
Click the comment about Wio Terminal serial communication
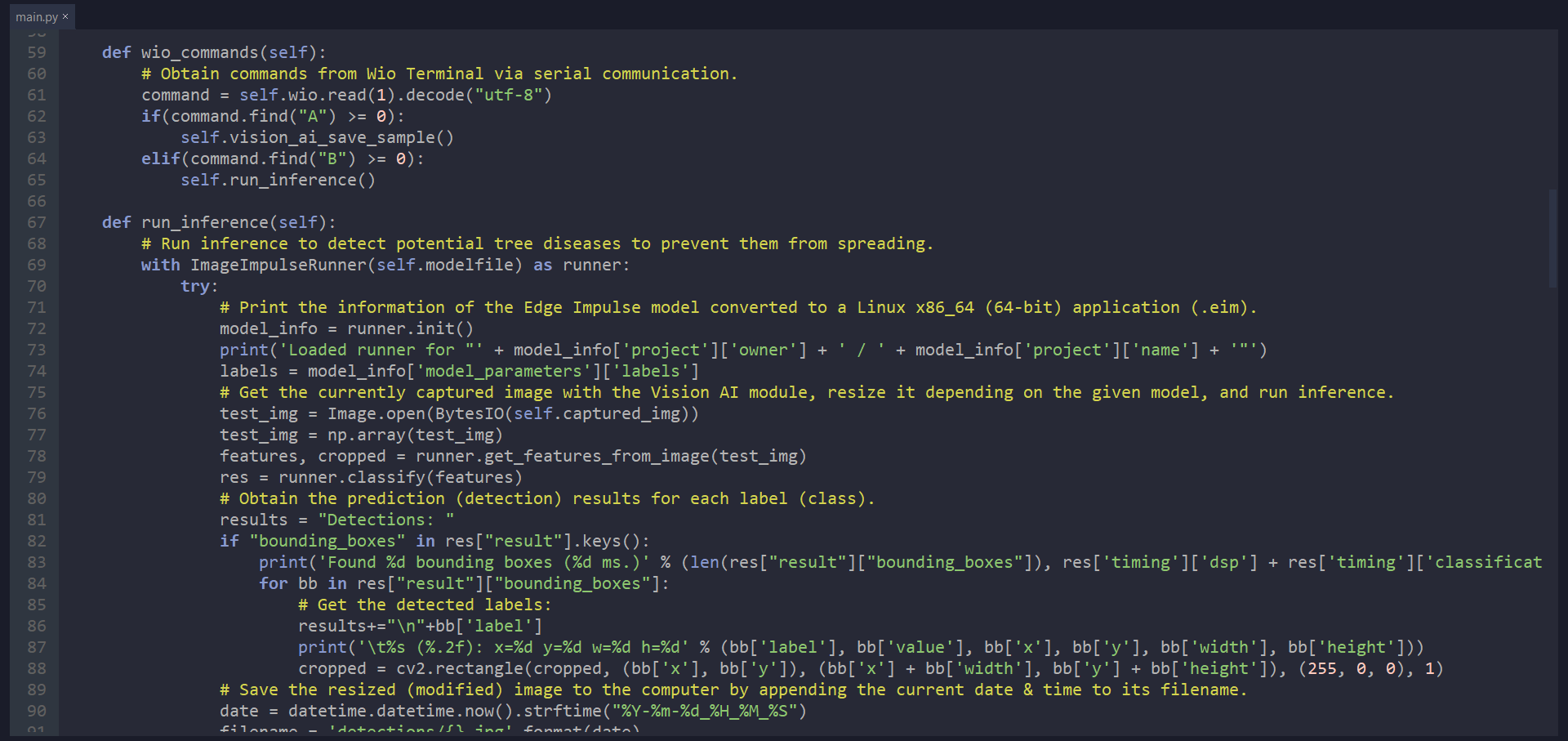pyautogui.click(x=439, y=74)
